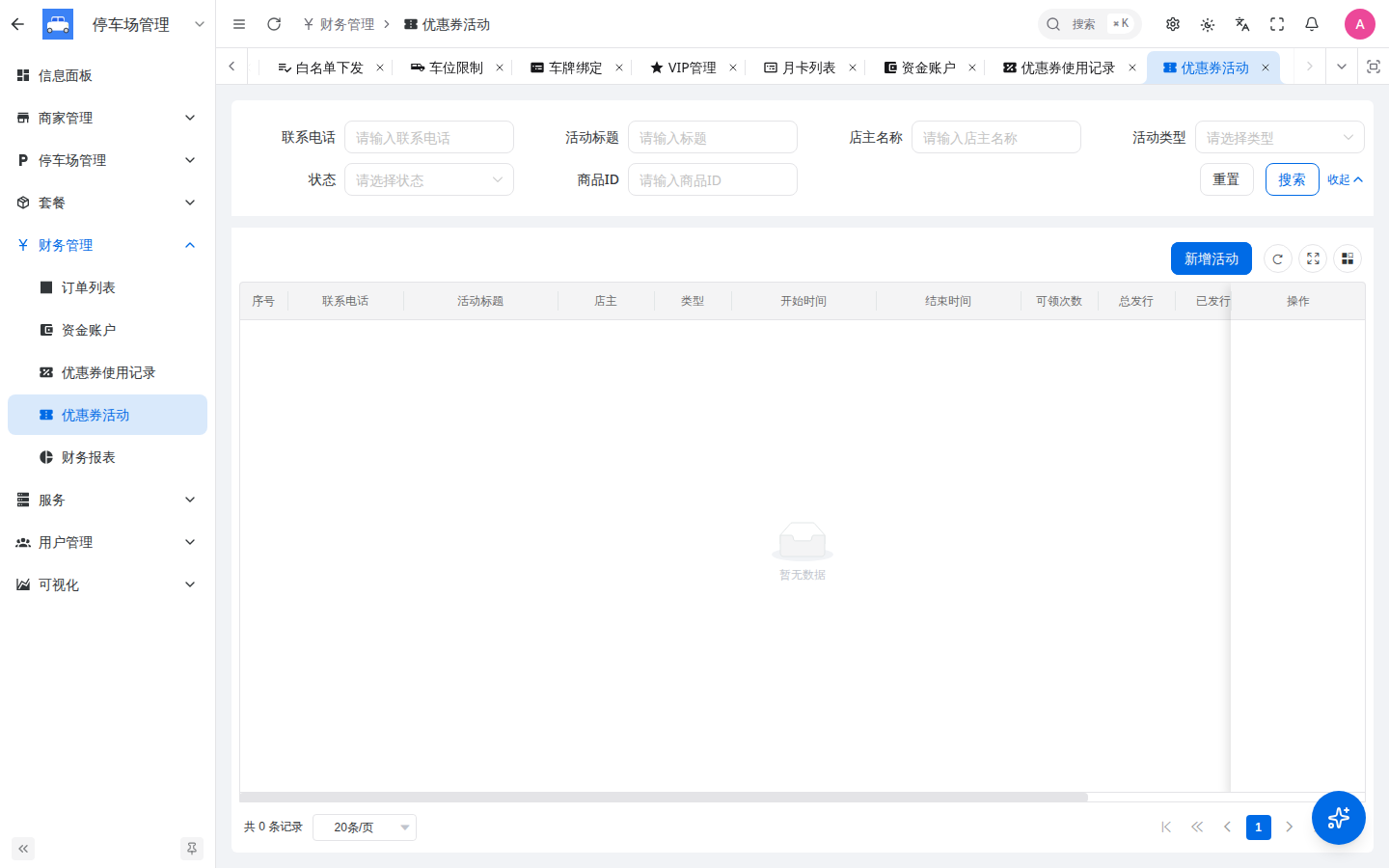Open the 停车场管理 app switcher dropdown
The width and height of the screenshot is (1389, 868).
tap(200, 24)
